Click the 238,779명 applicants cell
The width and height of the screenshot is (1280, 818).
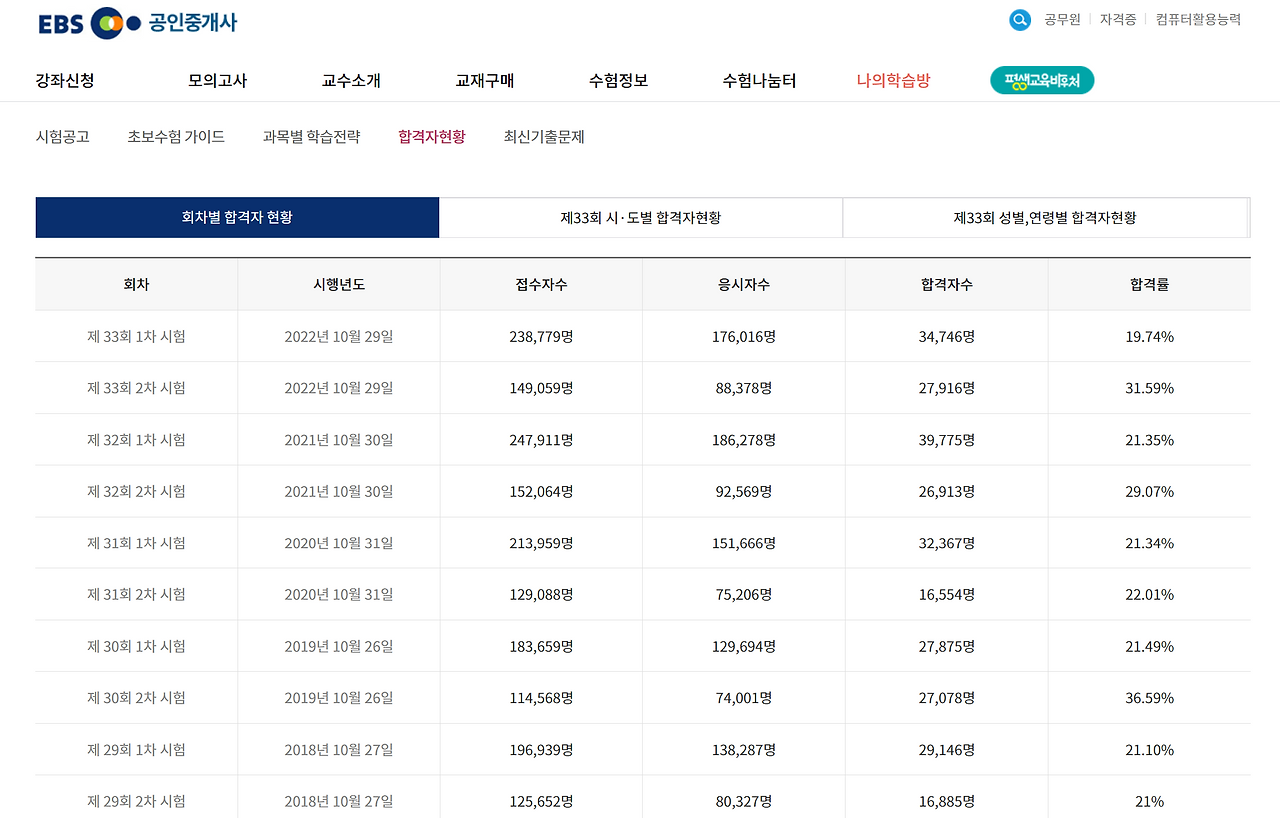[x=541, y=337]
